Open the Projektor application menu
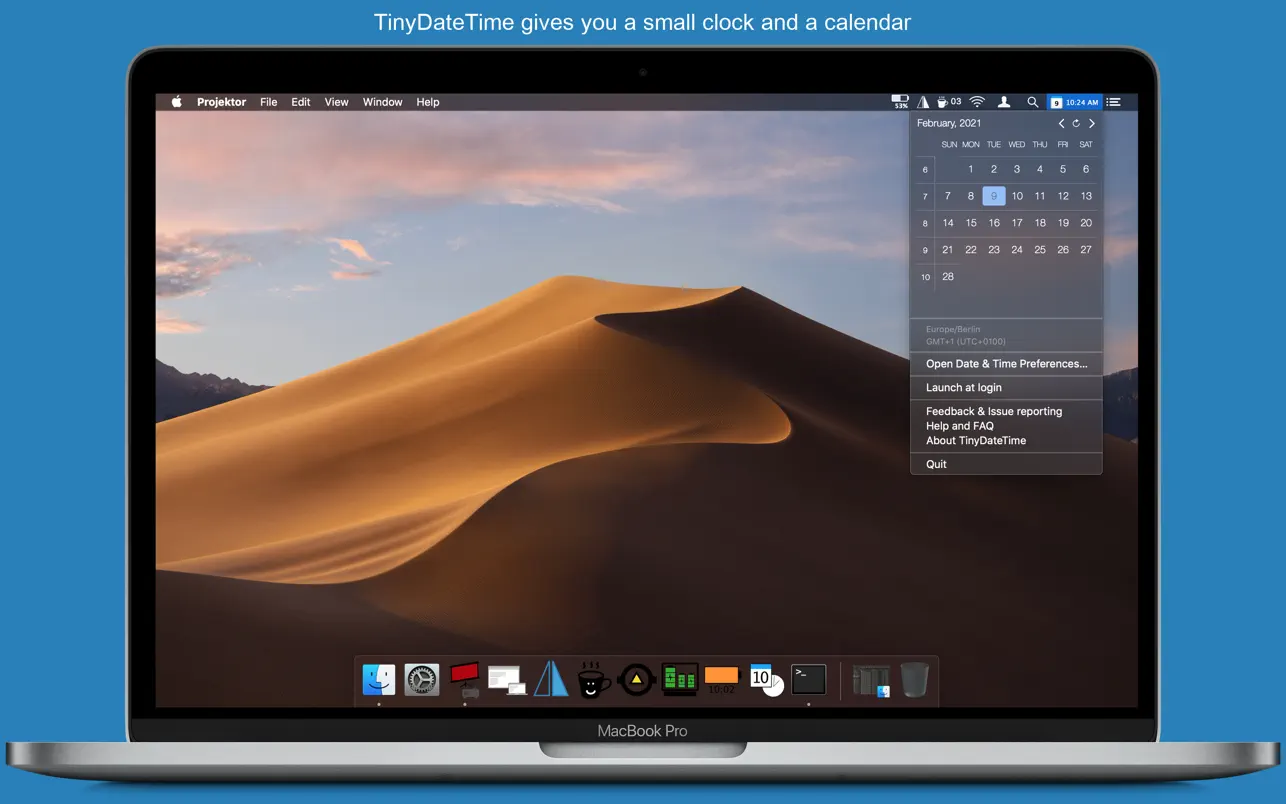The height and width of the screenshot is (804, 1286). coord(221,101)
